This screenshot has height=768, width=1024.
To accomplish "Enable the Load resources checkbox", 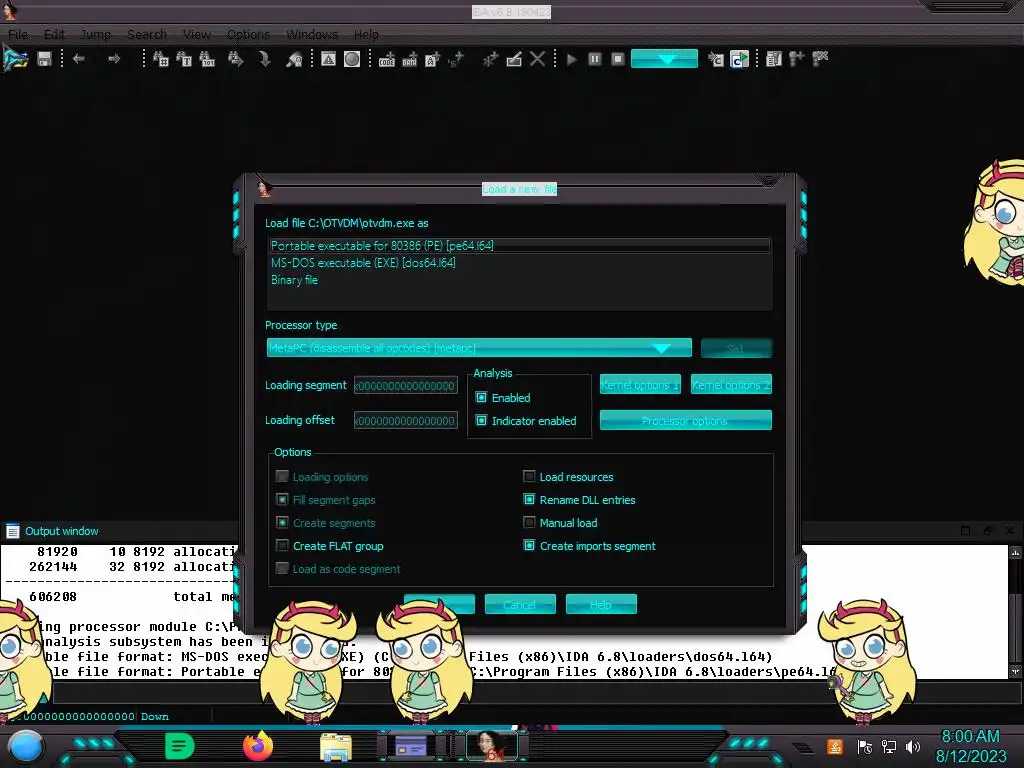I will point(529,477).
